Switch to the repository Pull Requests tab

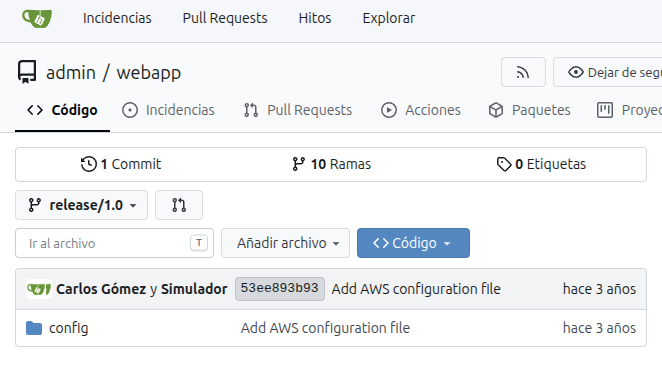pyautogui.click(x=298, y=110)
